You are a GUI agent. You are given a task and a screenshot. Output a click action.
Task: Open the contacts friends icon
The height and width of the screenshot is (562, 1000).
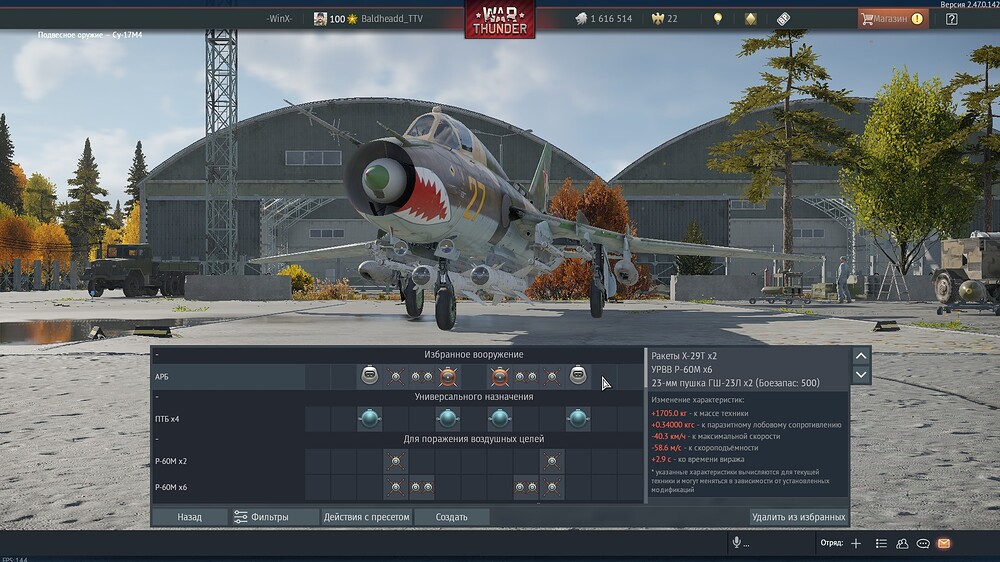coord(902,543)
